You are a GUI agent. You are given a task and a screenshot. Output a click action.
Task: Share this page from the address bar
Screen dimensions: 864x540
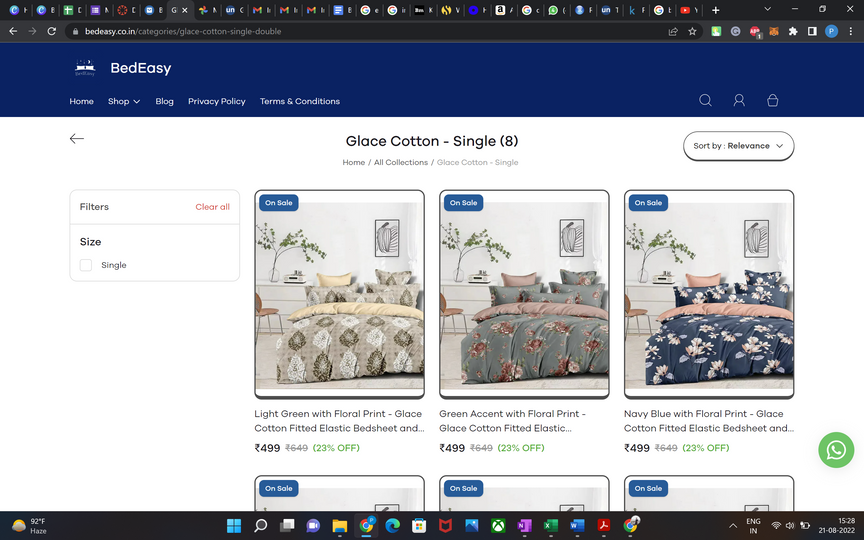click(673, 31)
